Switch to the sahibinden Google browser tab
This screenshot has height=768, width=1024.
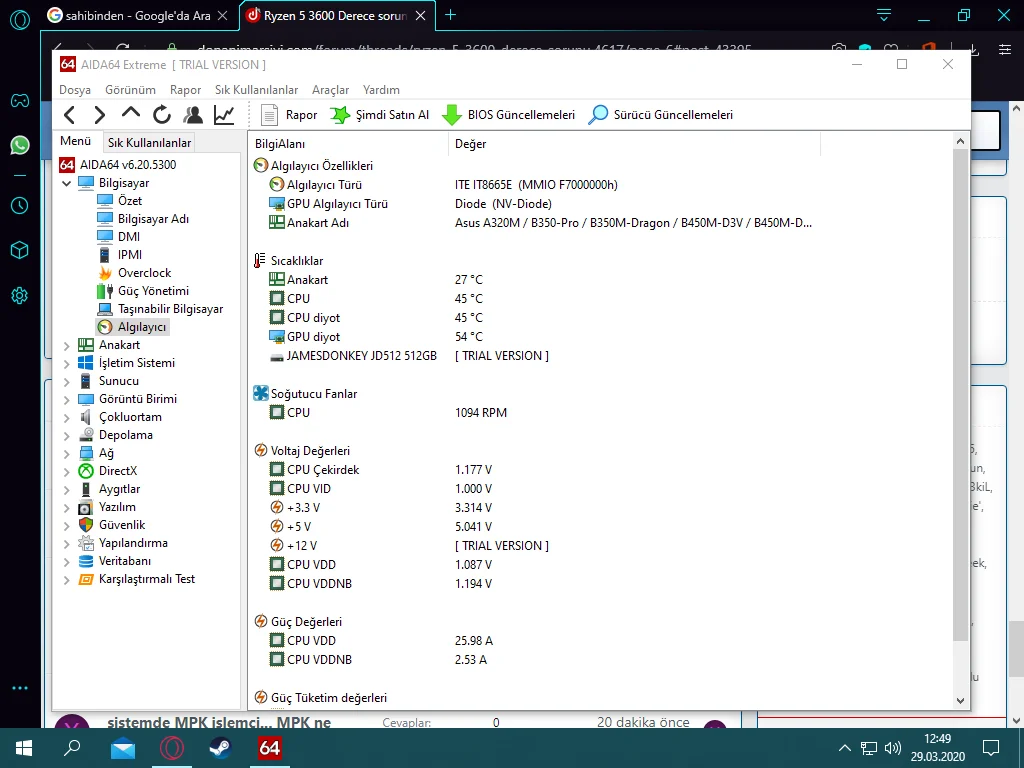coord(138,16)
